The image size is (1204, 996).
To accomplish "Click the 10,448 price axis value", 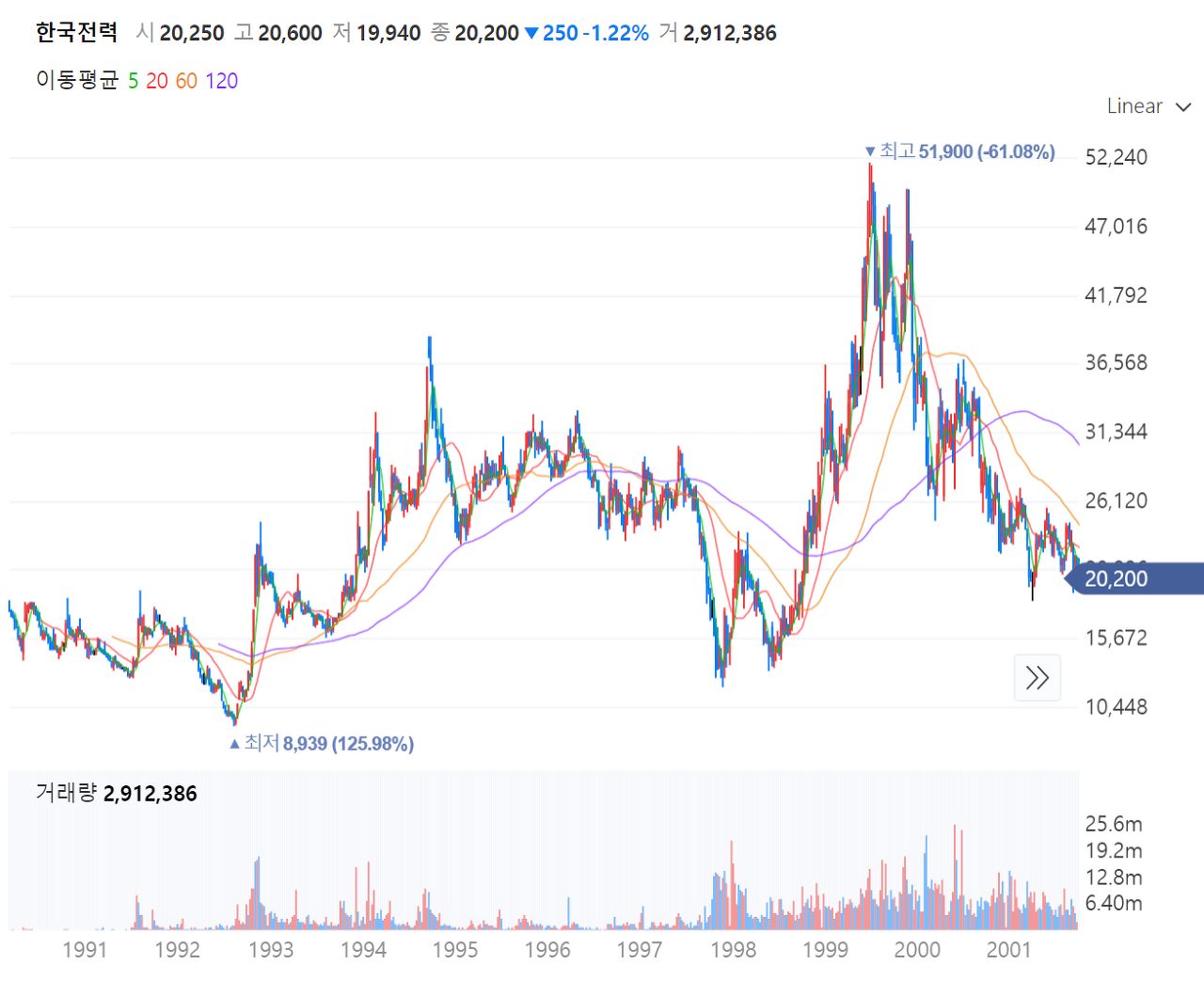I will (1117, 706).
